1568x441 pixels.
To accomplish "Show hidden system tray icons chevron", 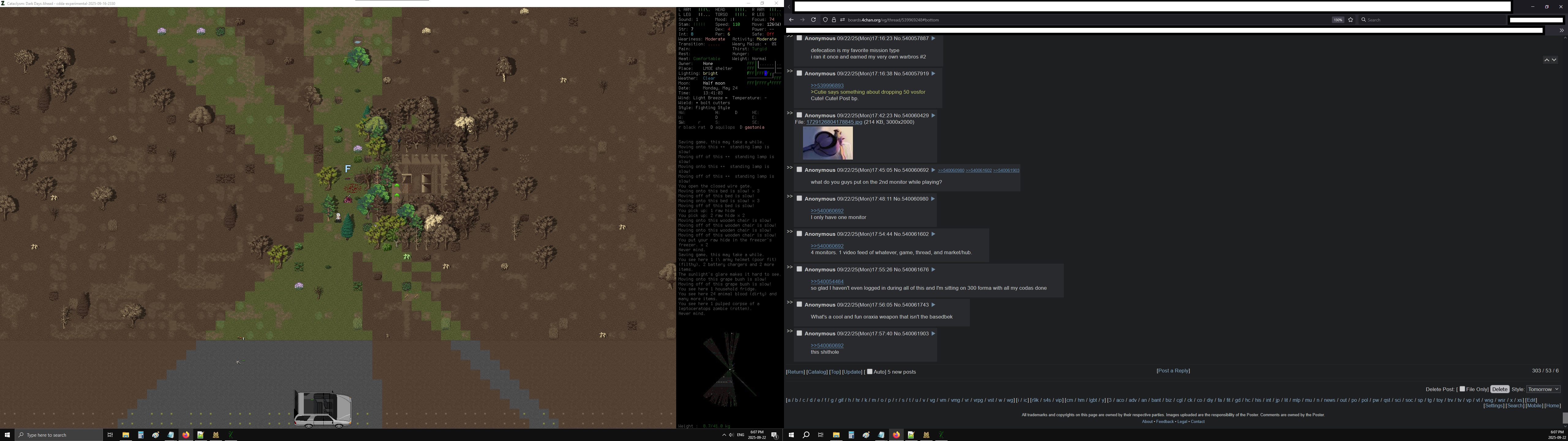I will click(x=724, y=435).
